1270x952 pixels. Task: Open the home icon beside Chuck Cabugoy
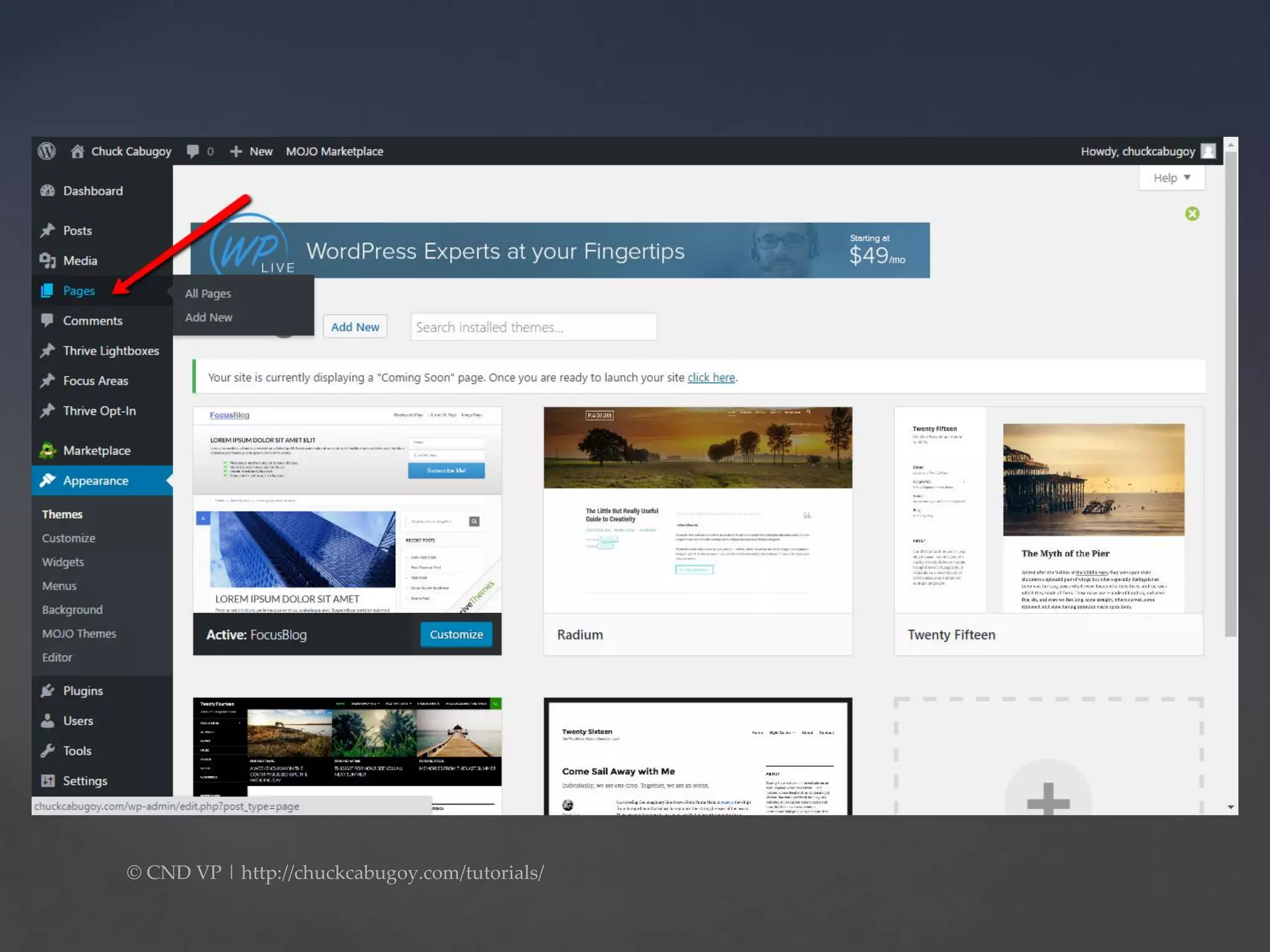pos(78,151)
